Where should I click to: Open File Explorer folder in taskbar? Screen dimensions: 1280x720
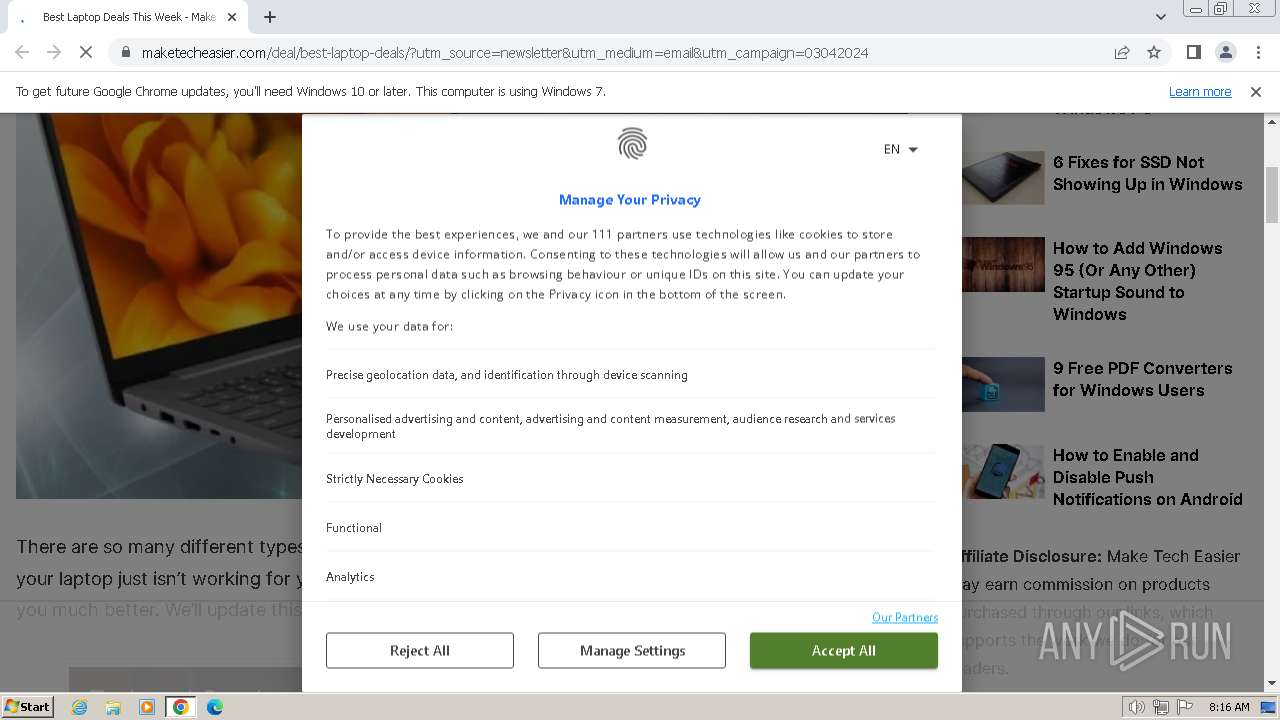click(113, 707)
